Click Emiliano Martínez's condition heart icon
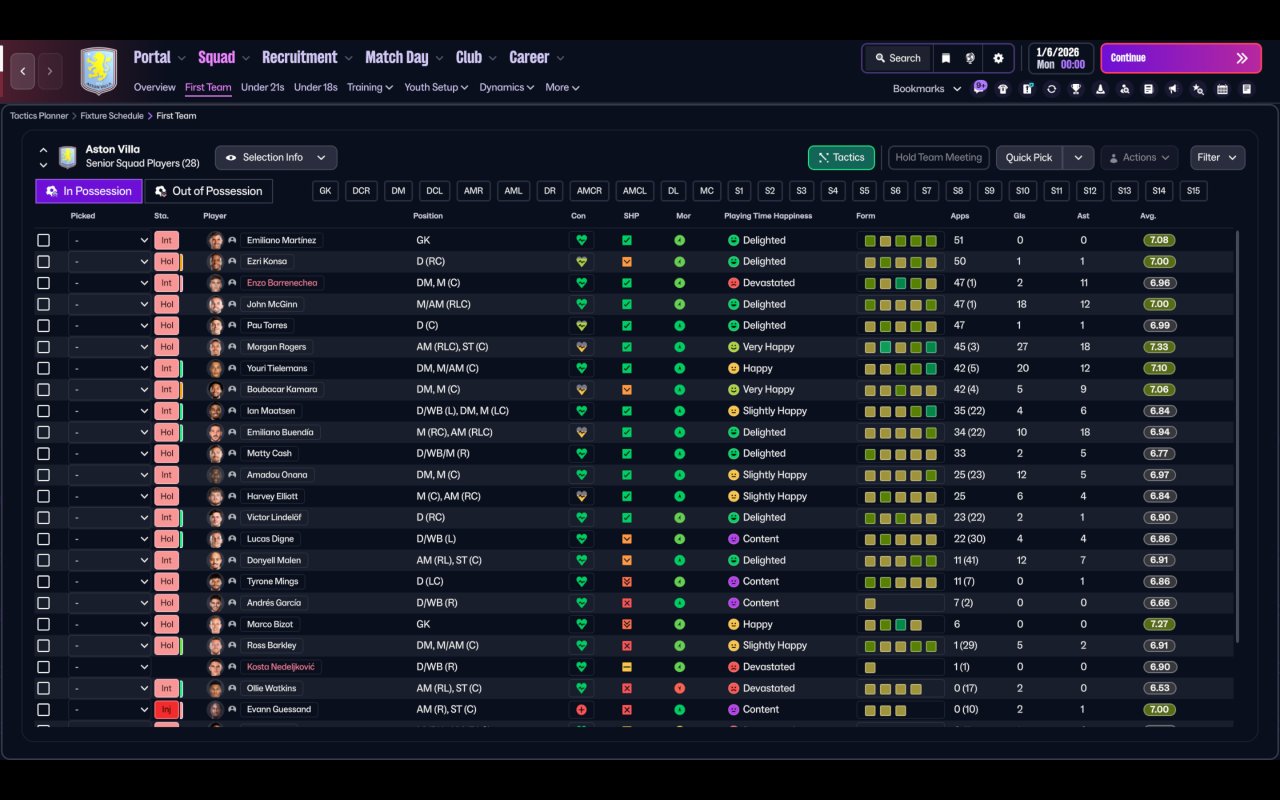Screen dimensions: 1280x800 581,240
